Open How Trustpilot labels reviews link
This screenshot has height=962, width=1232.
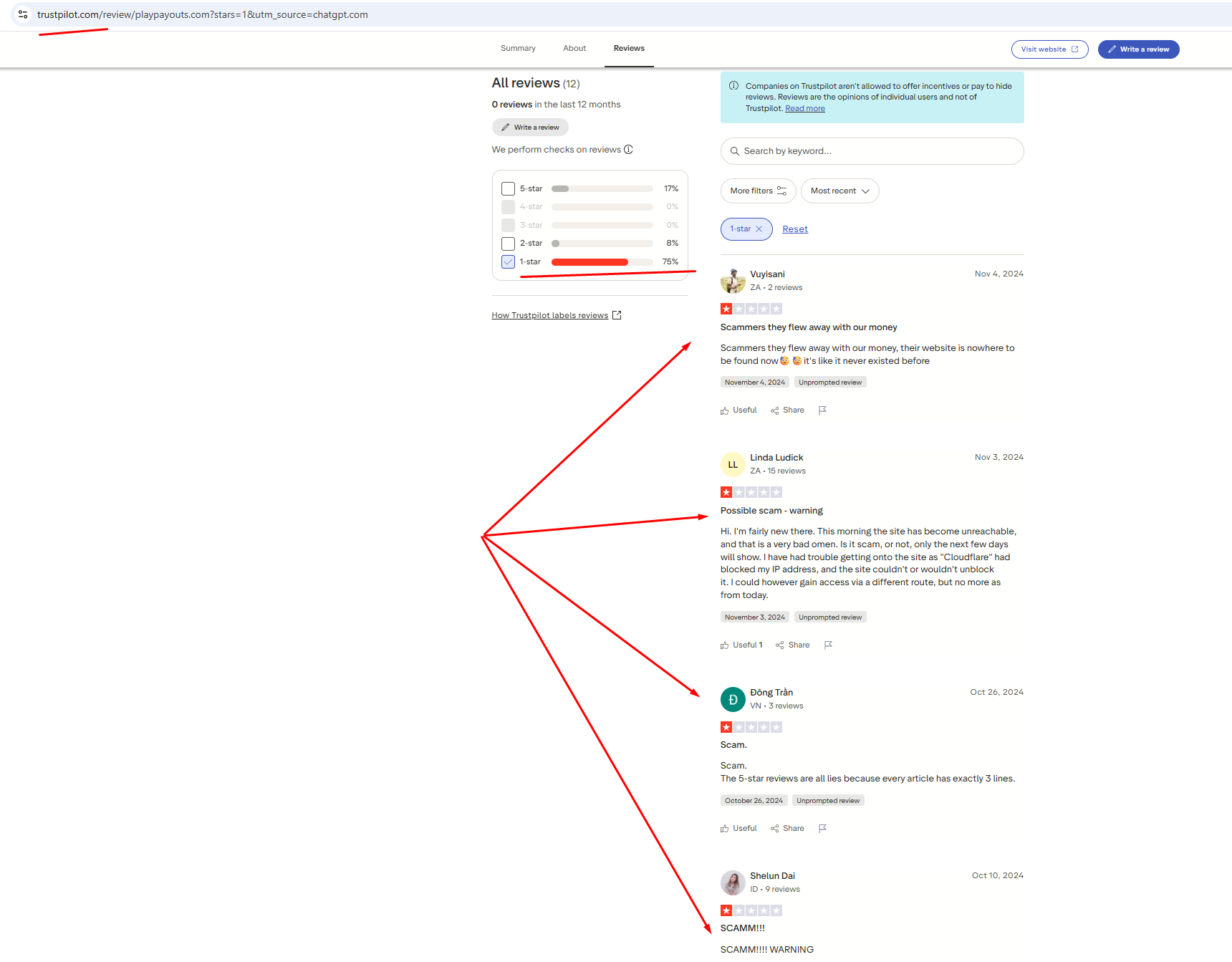(557, 316)
